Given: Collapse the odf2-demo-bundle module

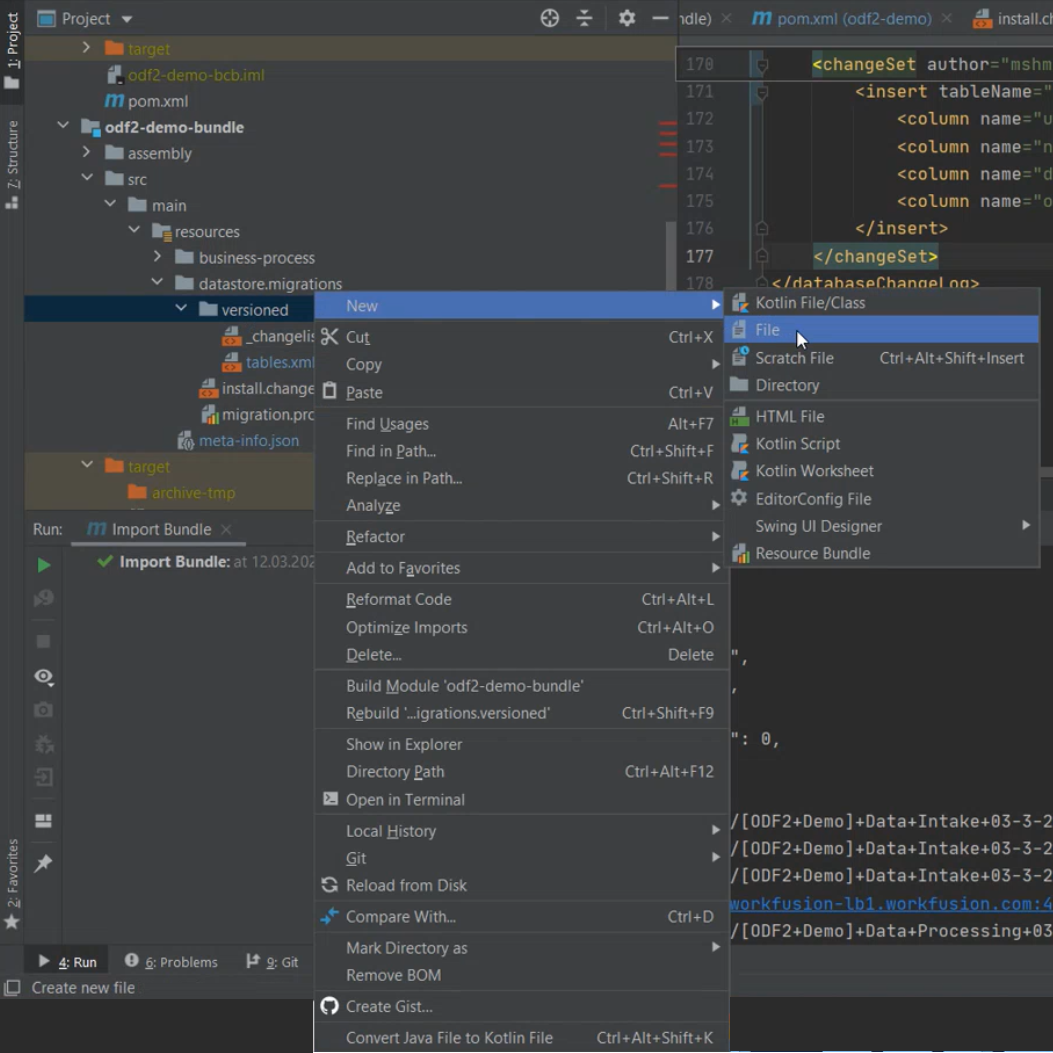Looking at the screenshot, I should [63, 126].
